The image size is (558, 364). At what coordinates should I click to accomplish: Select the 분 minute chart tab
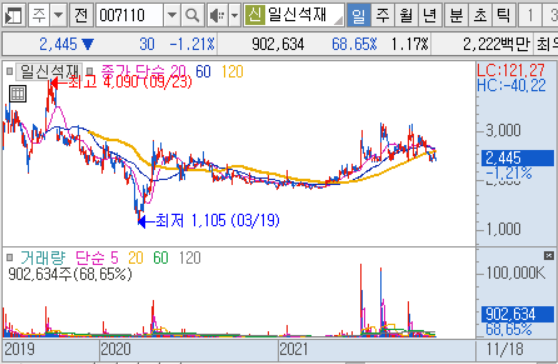coord(456,15)
